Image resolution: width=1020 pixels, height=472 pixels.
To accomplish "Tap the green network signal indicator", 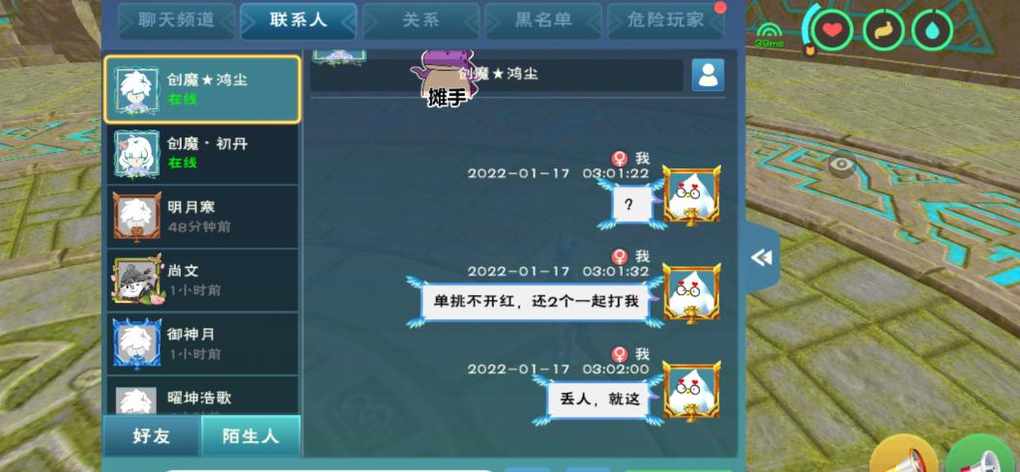I will point(770,35).
